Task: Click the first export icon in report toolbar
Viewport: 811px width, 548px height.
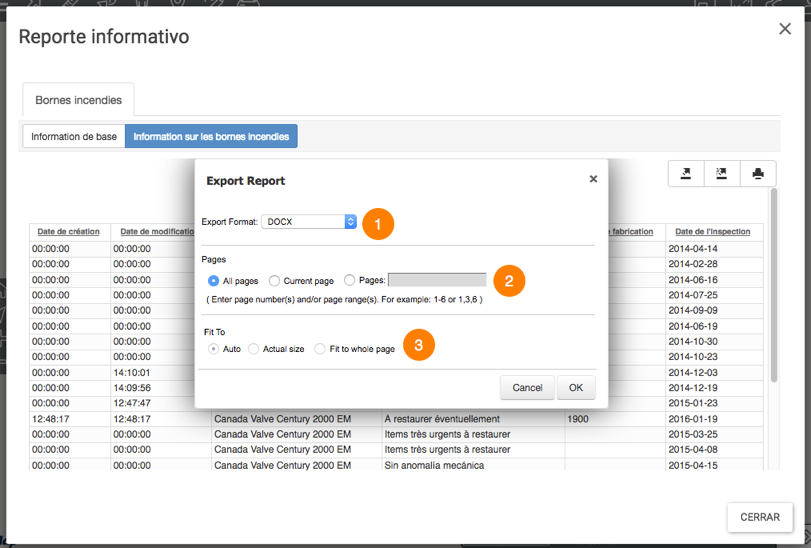Action: [x=686, y=174]
